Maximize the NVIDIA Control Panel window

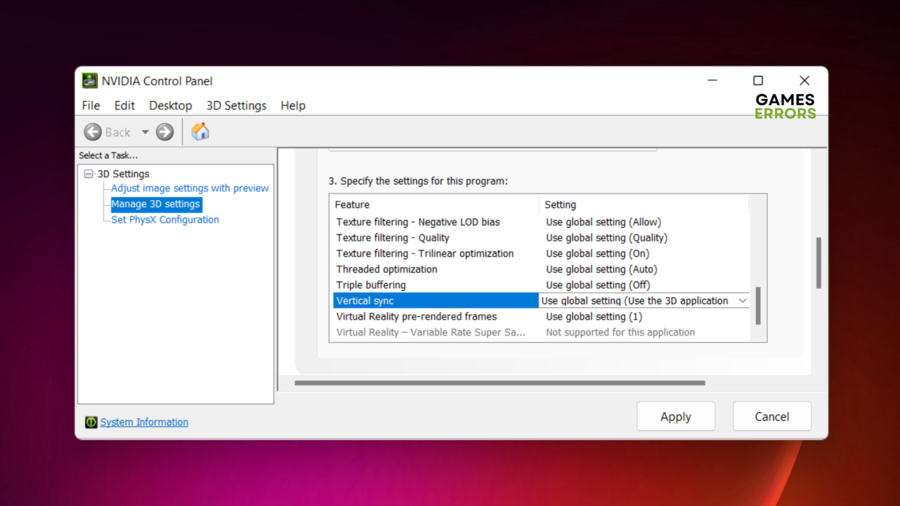pos(758,80)
